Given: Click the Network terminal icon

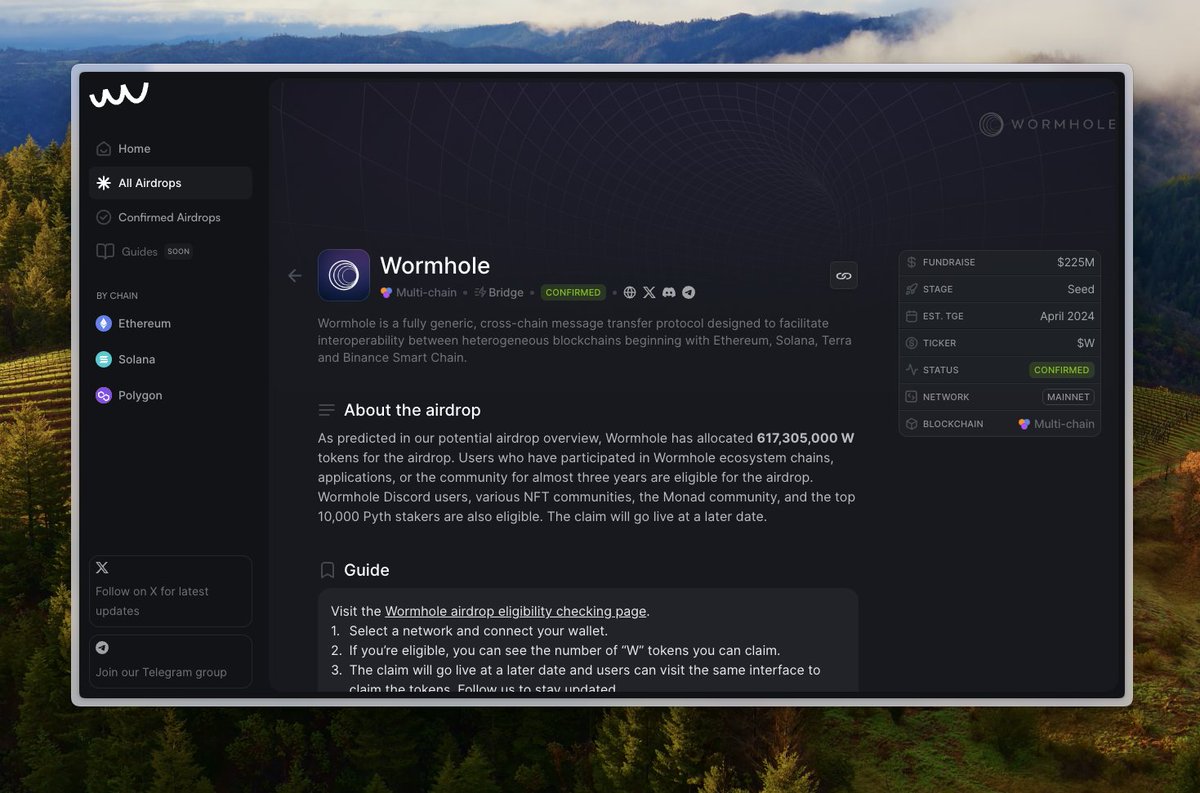Looking at the screenshot, I should tap(911, 397).
